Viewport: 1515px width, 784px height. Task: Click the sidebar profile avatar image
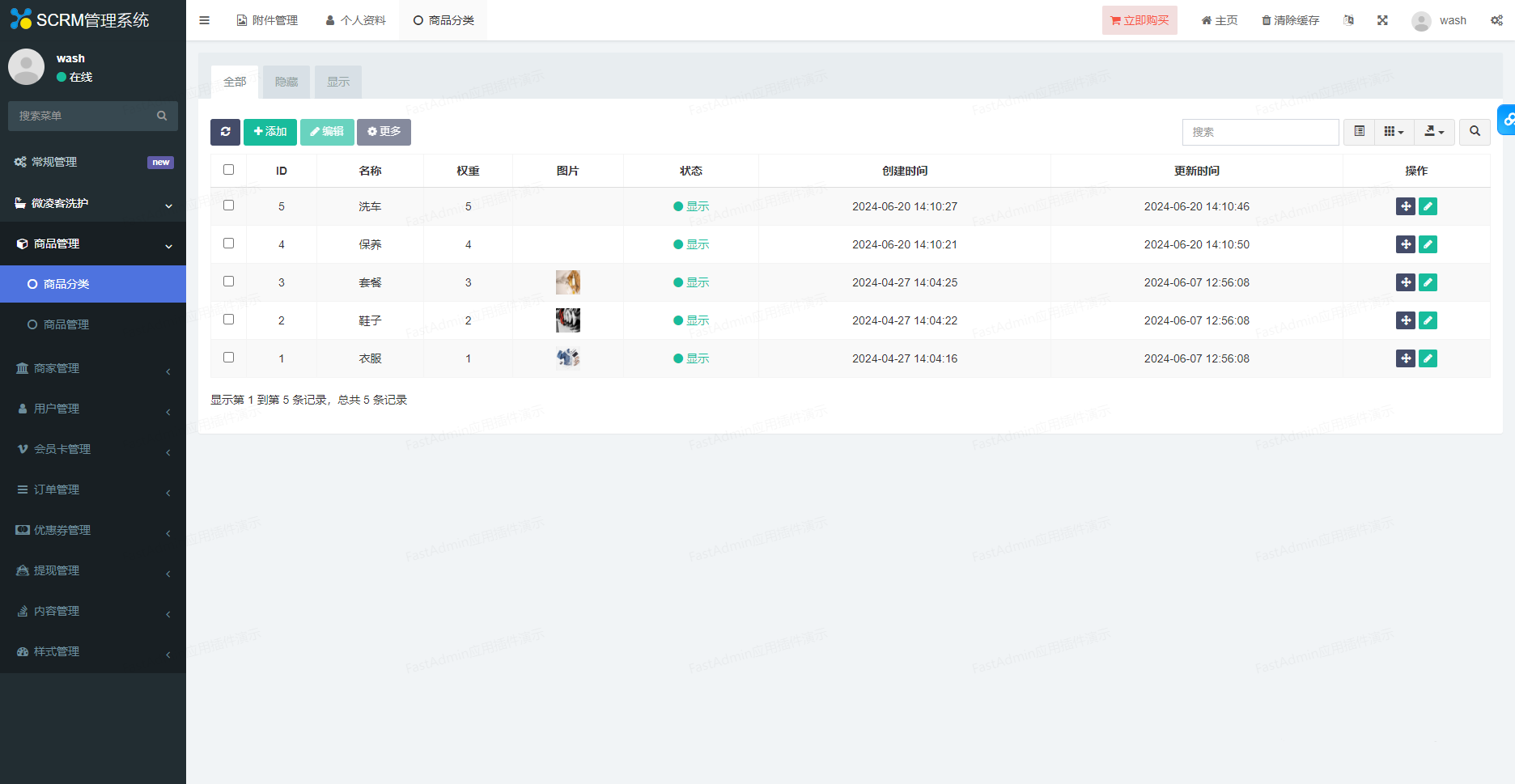click(26, 66)
